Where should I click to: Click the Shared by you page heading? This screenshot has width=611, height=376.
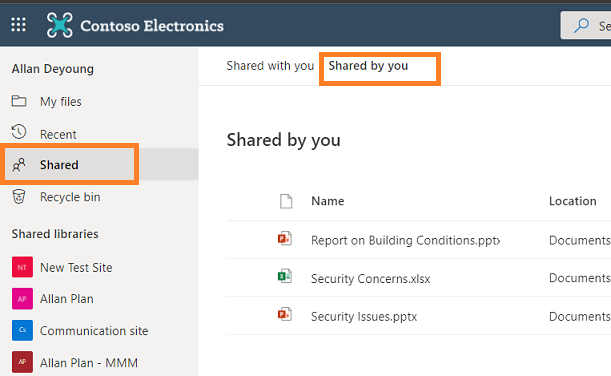tap(284, 140)
